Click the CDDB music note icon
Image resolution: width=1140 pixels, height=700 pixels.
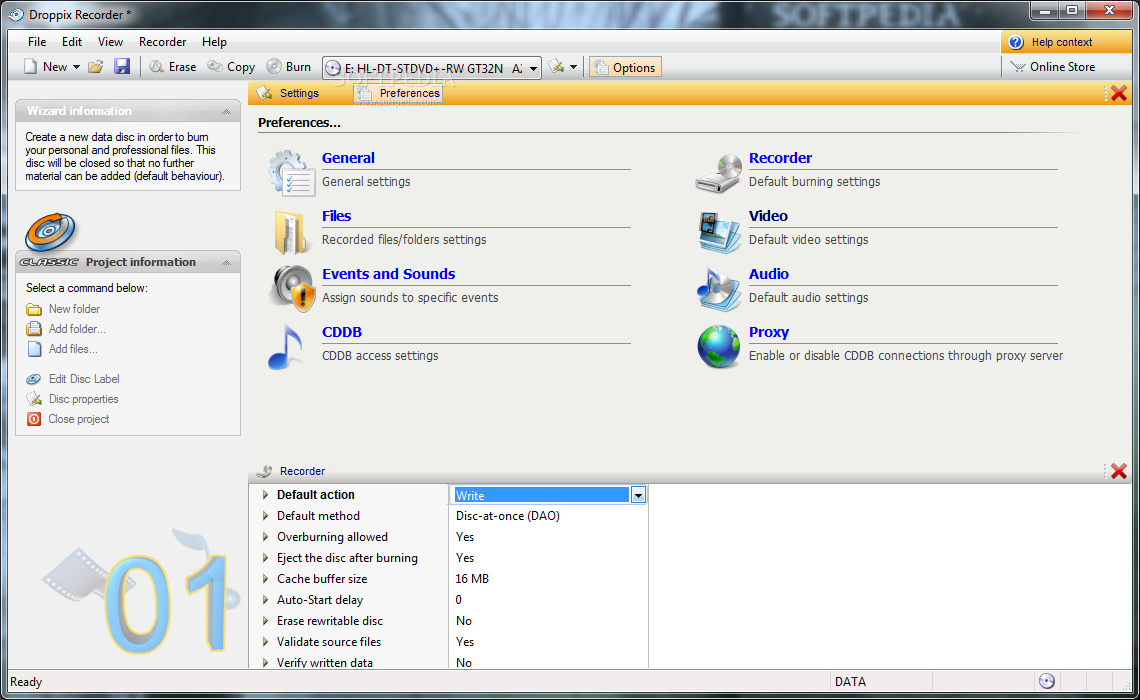point(286,347)
